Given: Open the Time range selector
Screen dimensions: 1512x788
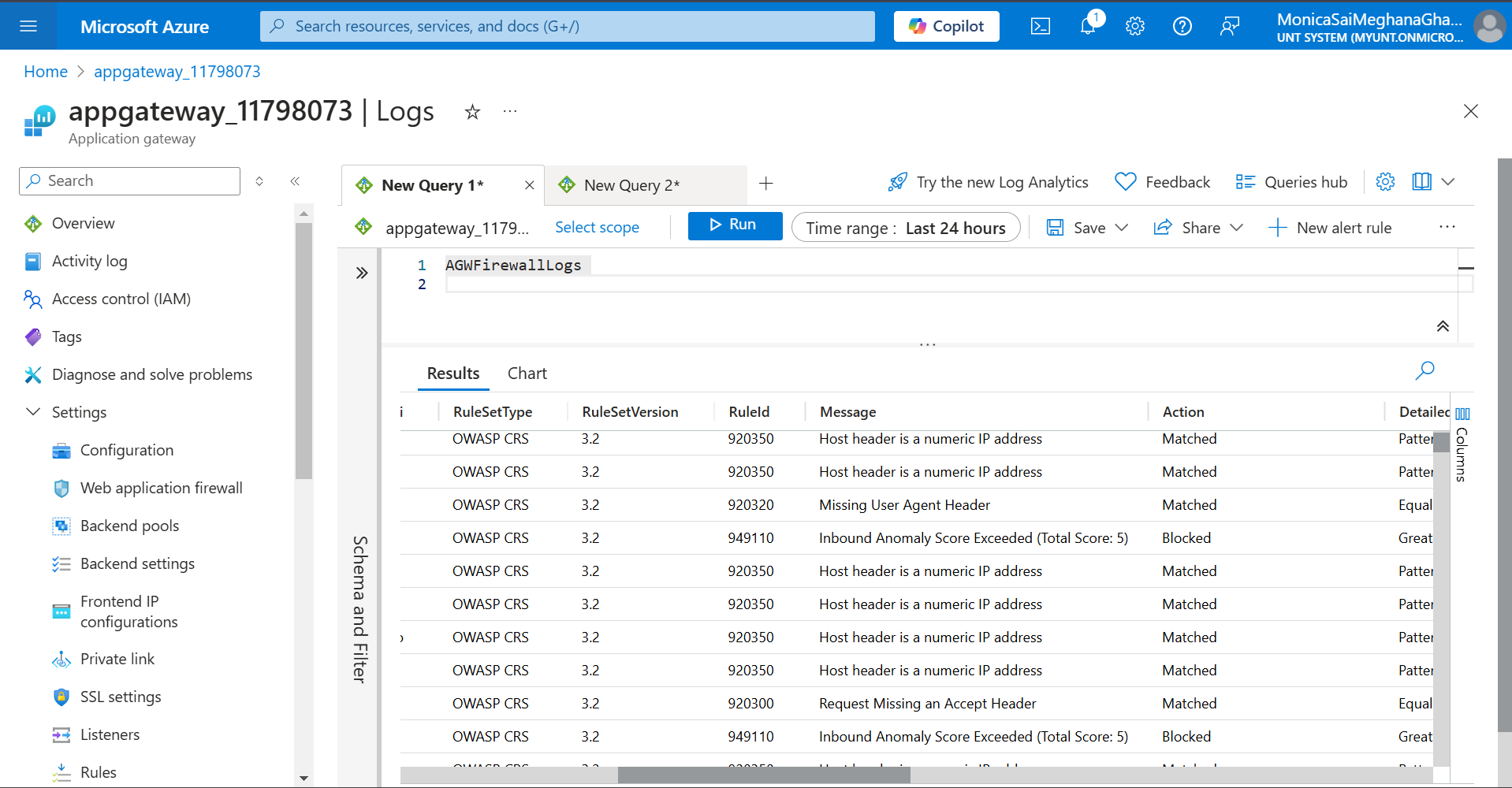Looking at the screenshot, I should point(906,228).
